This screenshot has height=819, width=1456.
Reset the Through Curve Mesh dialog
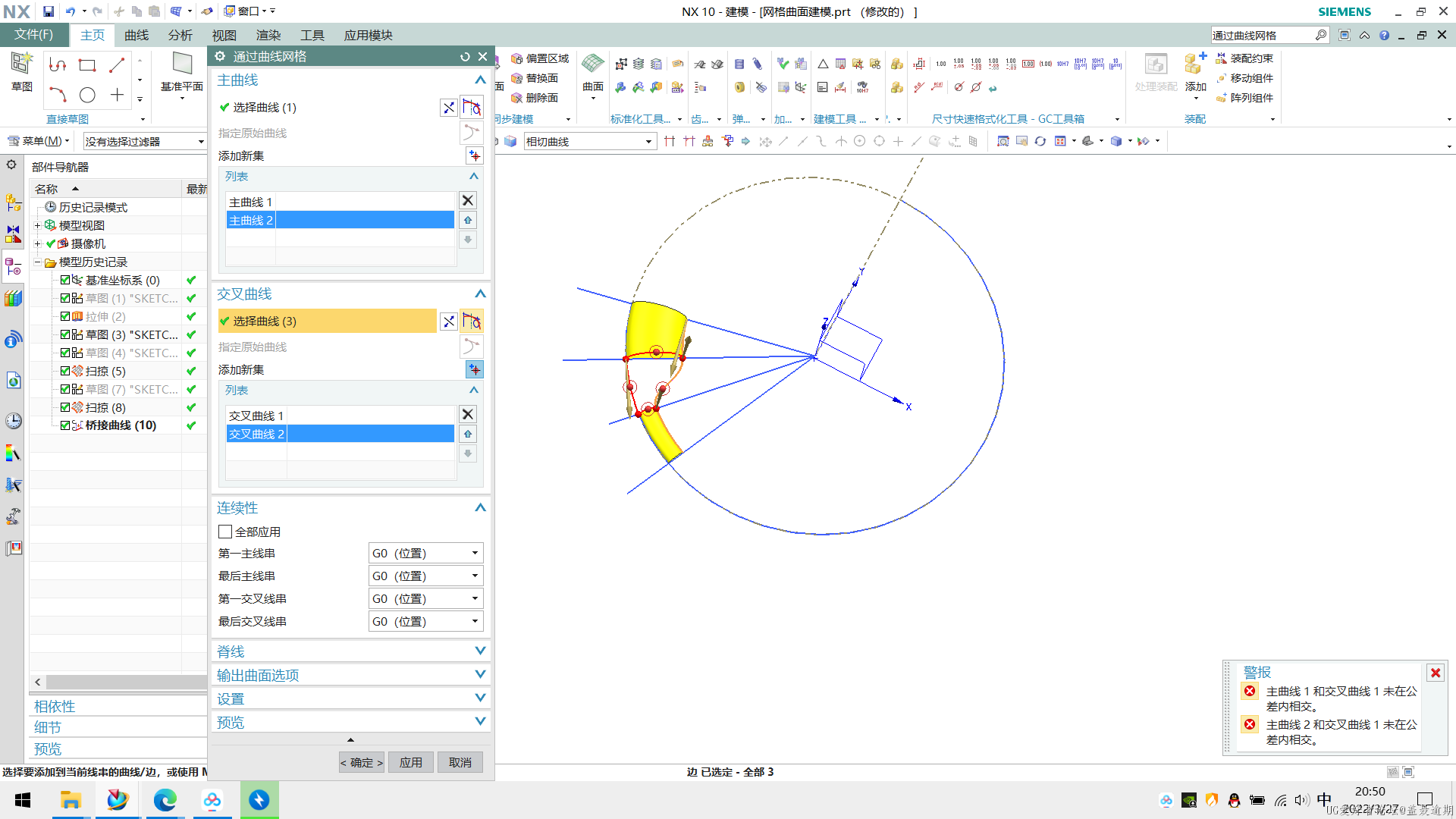465,56
